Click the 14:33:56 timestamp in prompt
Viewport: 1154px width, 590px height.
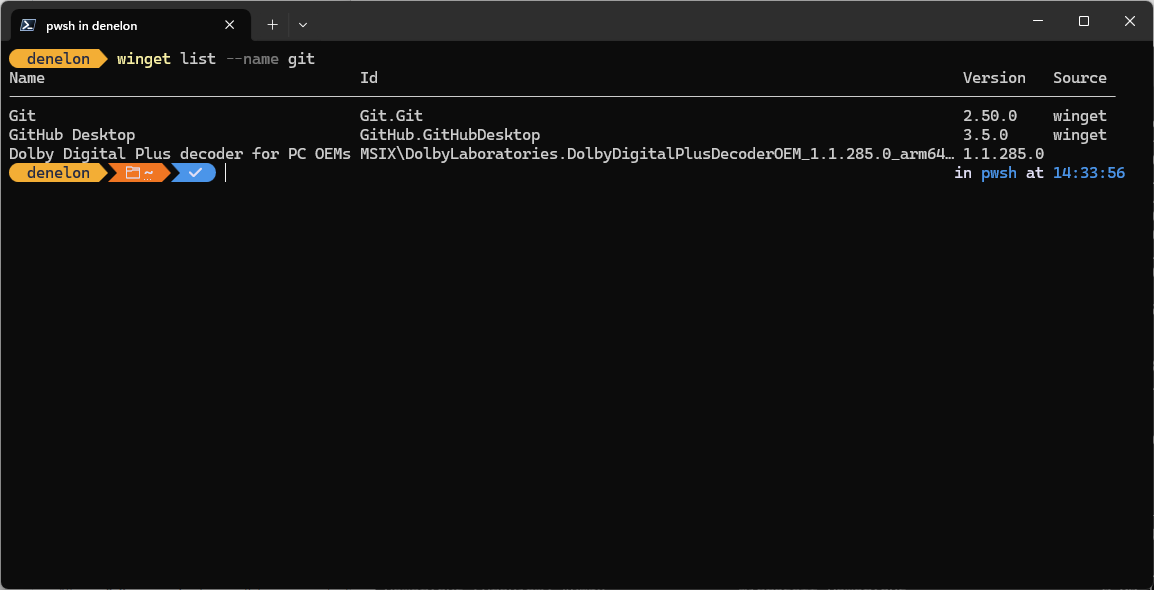point(1088,174)
